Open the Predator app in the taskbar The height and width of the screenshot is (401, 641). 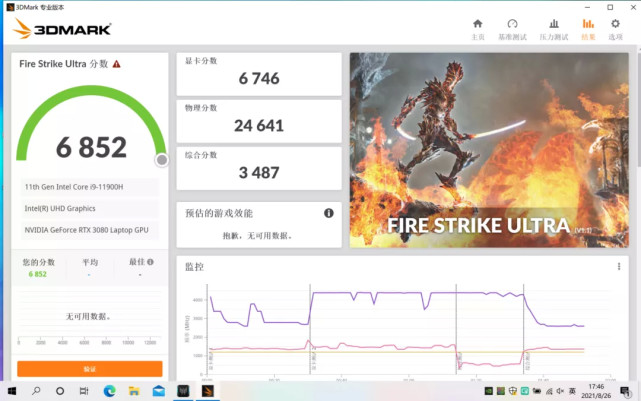(183, 391)
